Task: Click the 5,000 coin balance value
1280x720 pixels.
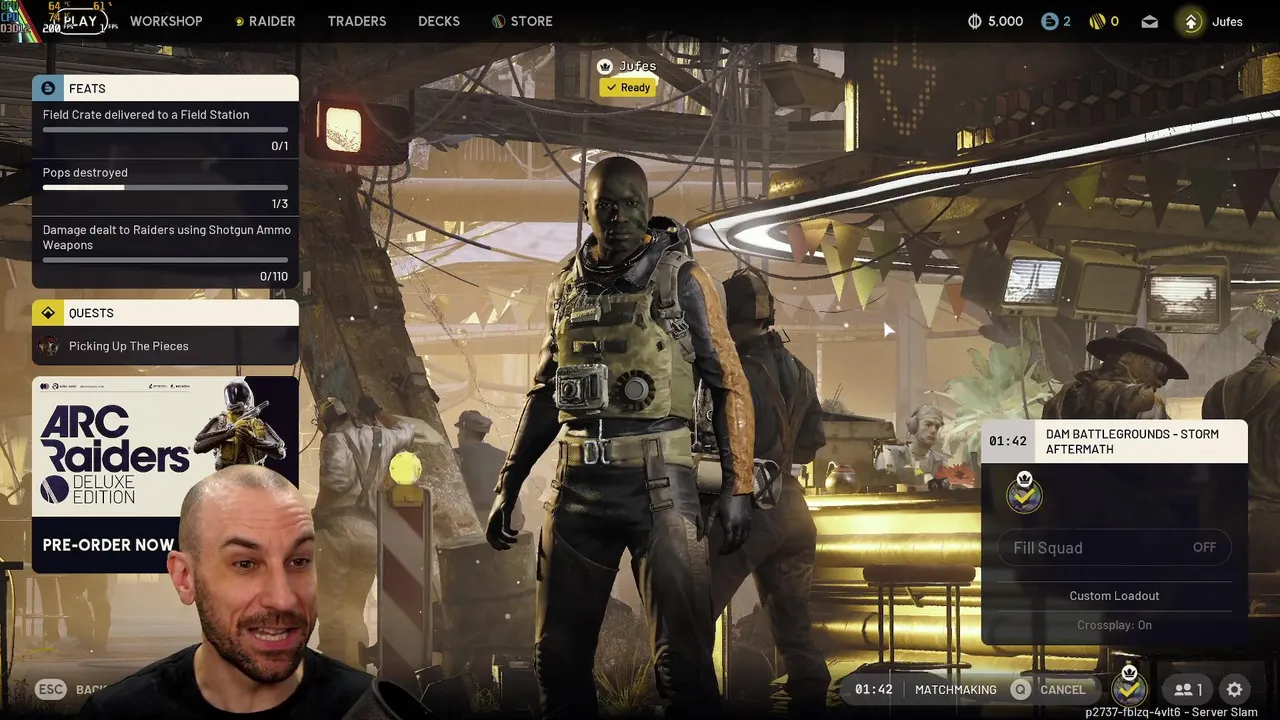Action: [x=1005, y=21]
